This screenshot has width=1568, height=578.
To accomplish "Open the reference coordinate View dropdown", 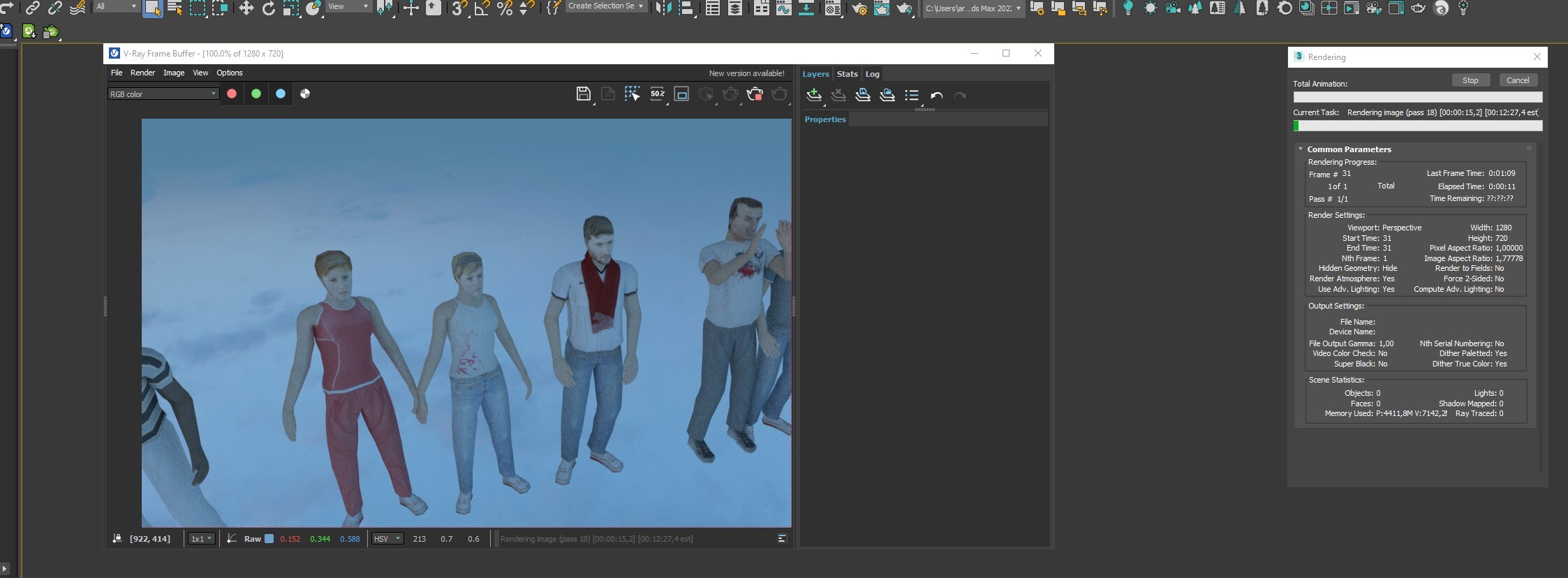I will tap(348, 6).
